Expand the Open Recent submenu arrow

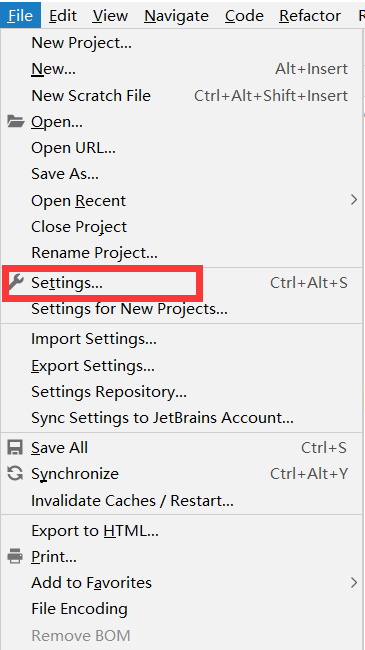tap(354, 200)
